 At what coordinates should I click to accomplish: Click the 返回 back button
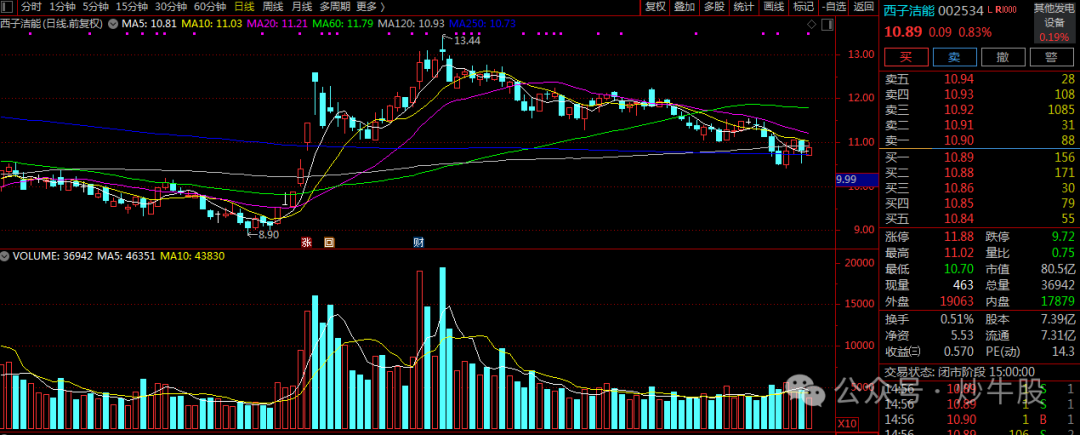[x=864, y=7]
